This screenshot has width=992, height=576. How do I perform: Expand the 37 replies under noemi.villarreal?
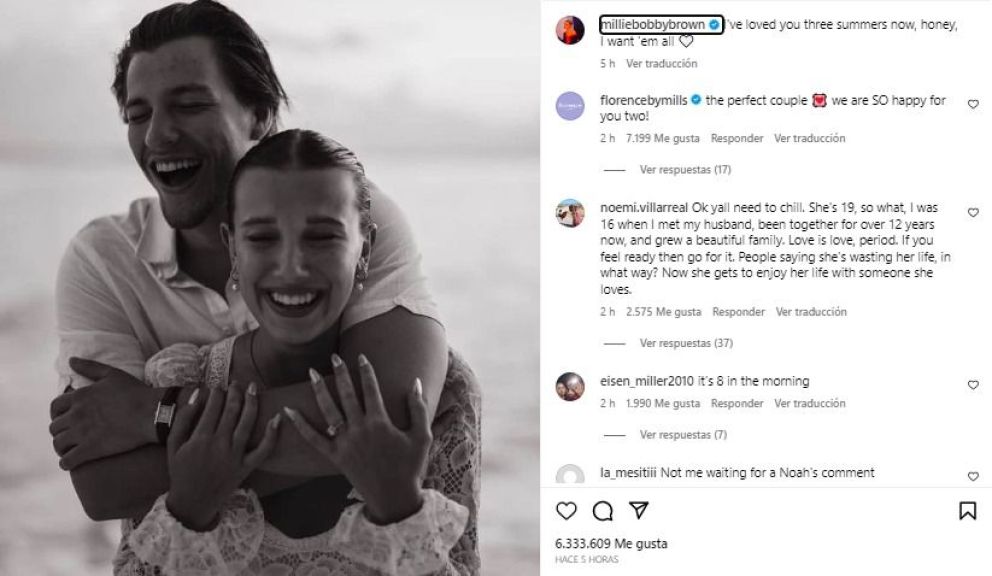coord(685,343)
